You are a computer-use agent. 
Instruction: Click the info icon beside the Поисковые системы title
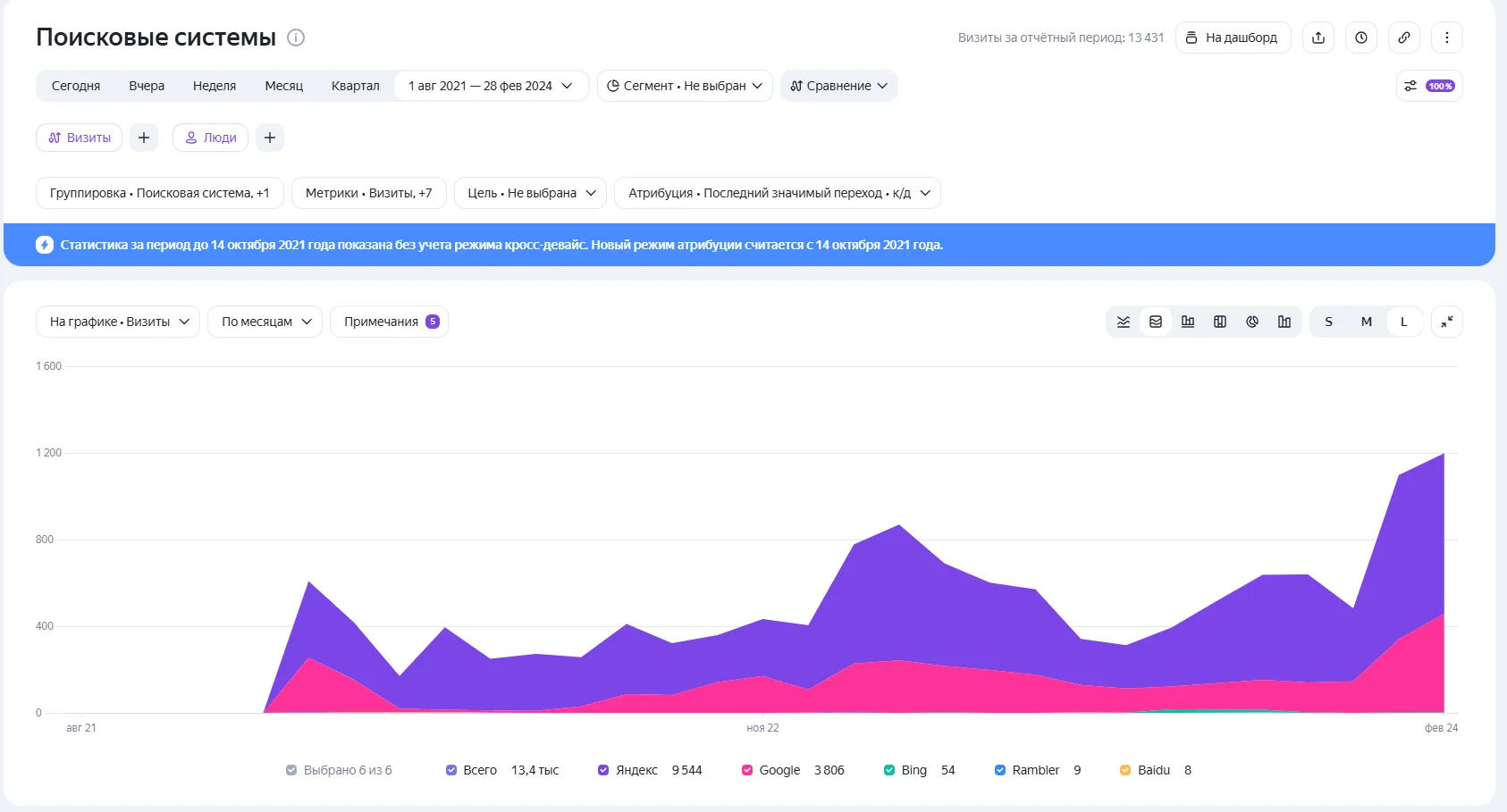point(296,38)
